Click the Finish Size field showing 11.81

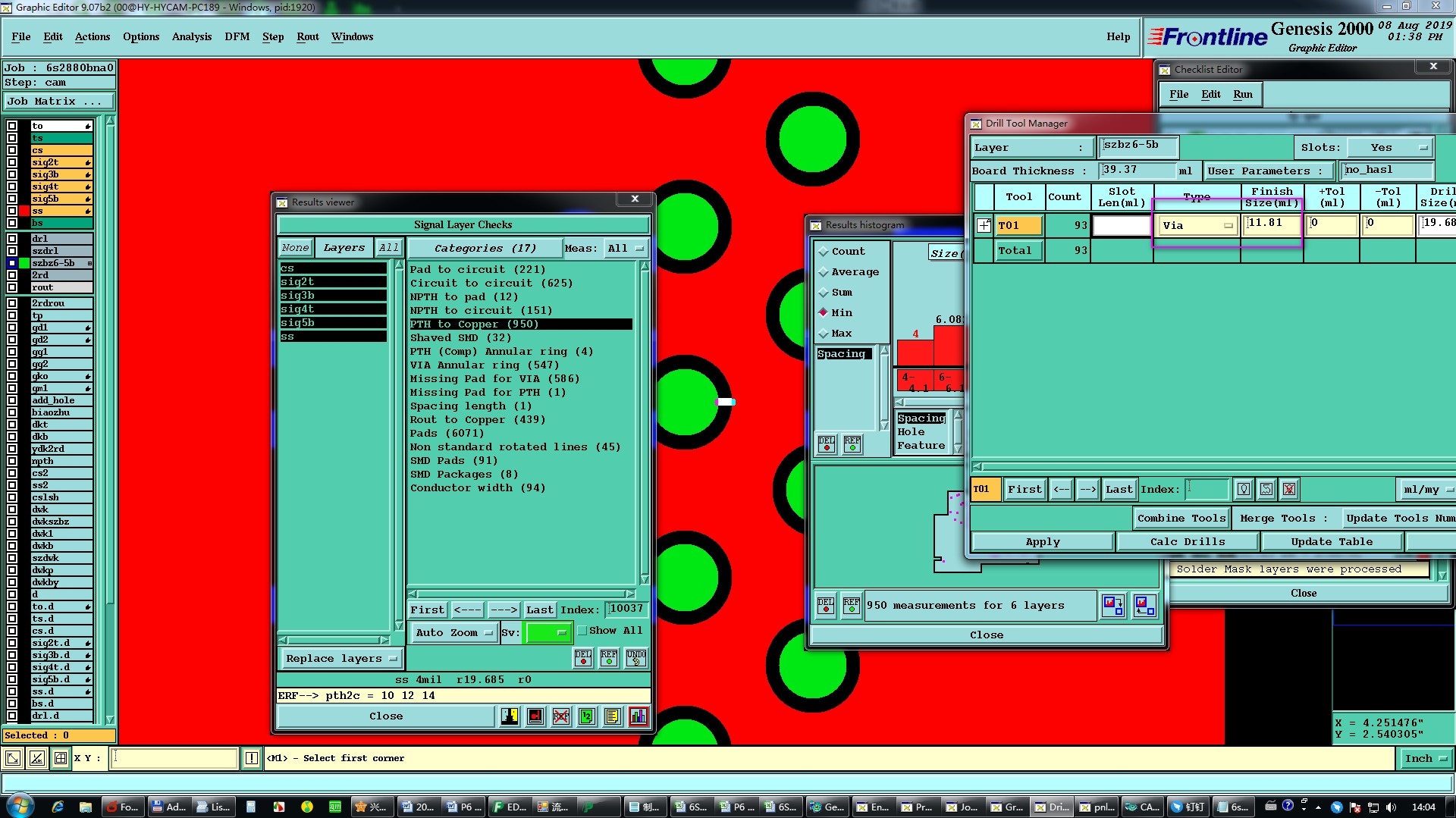[1272, 224]
